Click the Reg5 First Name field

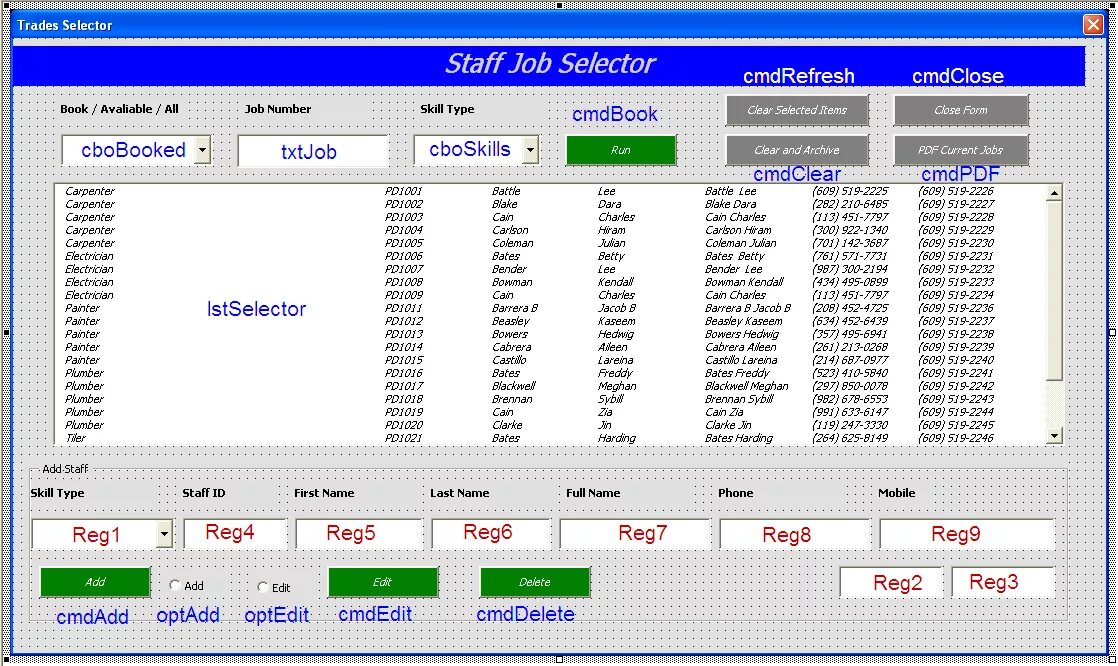[x=360, y=533]
